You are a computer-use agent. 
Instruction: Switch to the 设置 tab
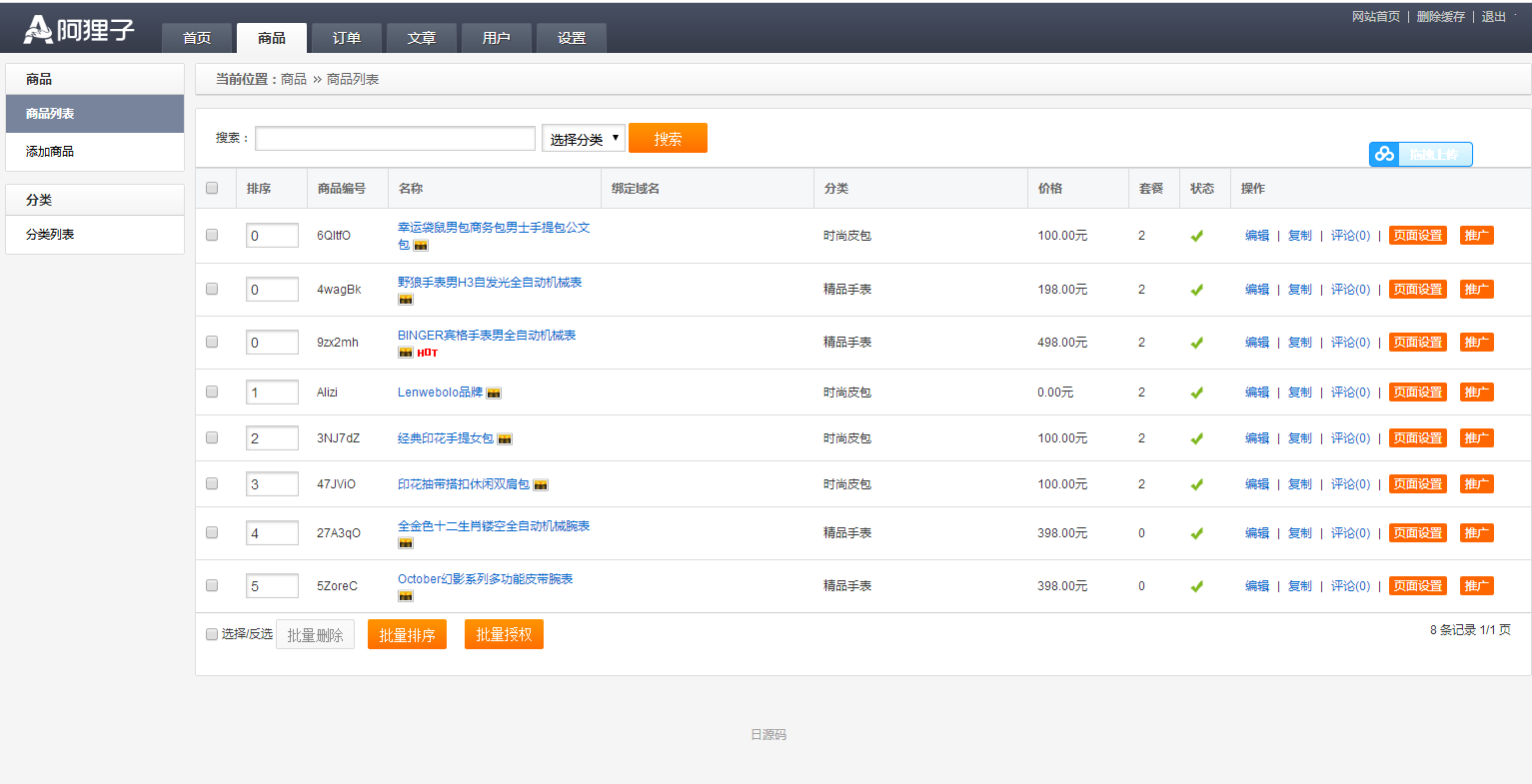[571, 37]
